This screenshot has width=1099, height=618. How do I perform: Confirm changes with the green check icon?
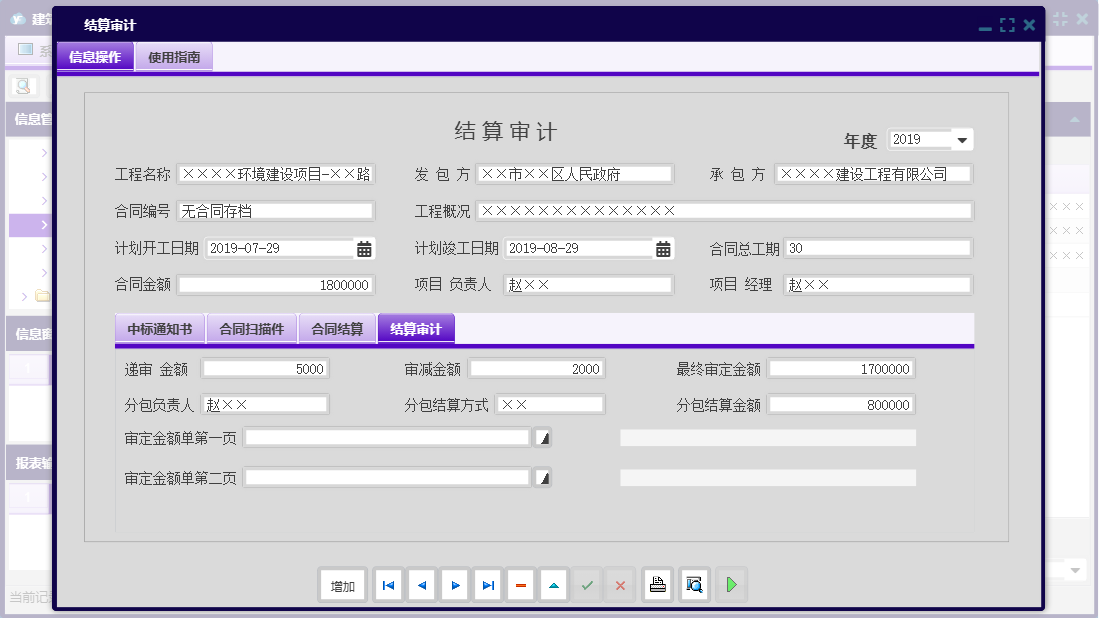[x=587, y=585]
